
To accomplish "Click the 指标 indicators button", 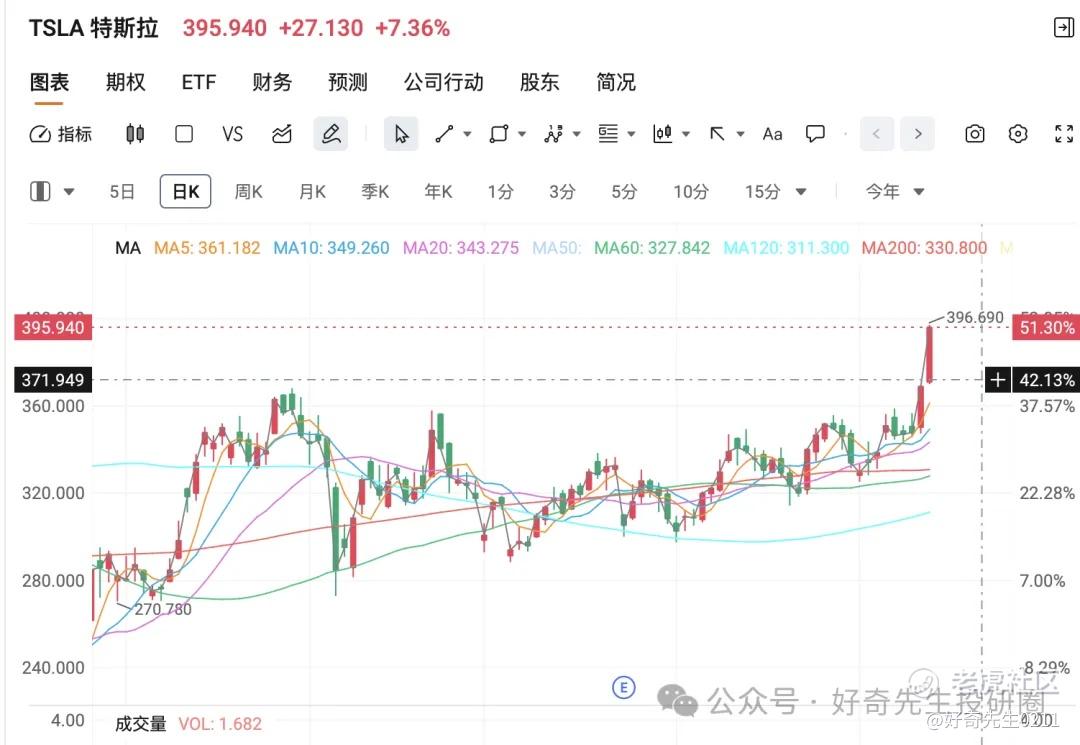I will pyautogui.click(x=61, y=134).
